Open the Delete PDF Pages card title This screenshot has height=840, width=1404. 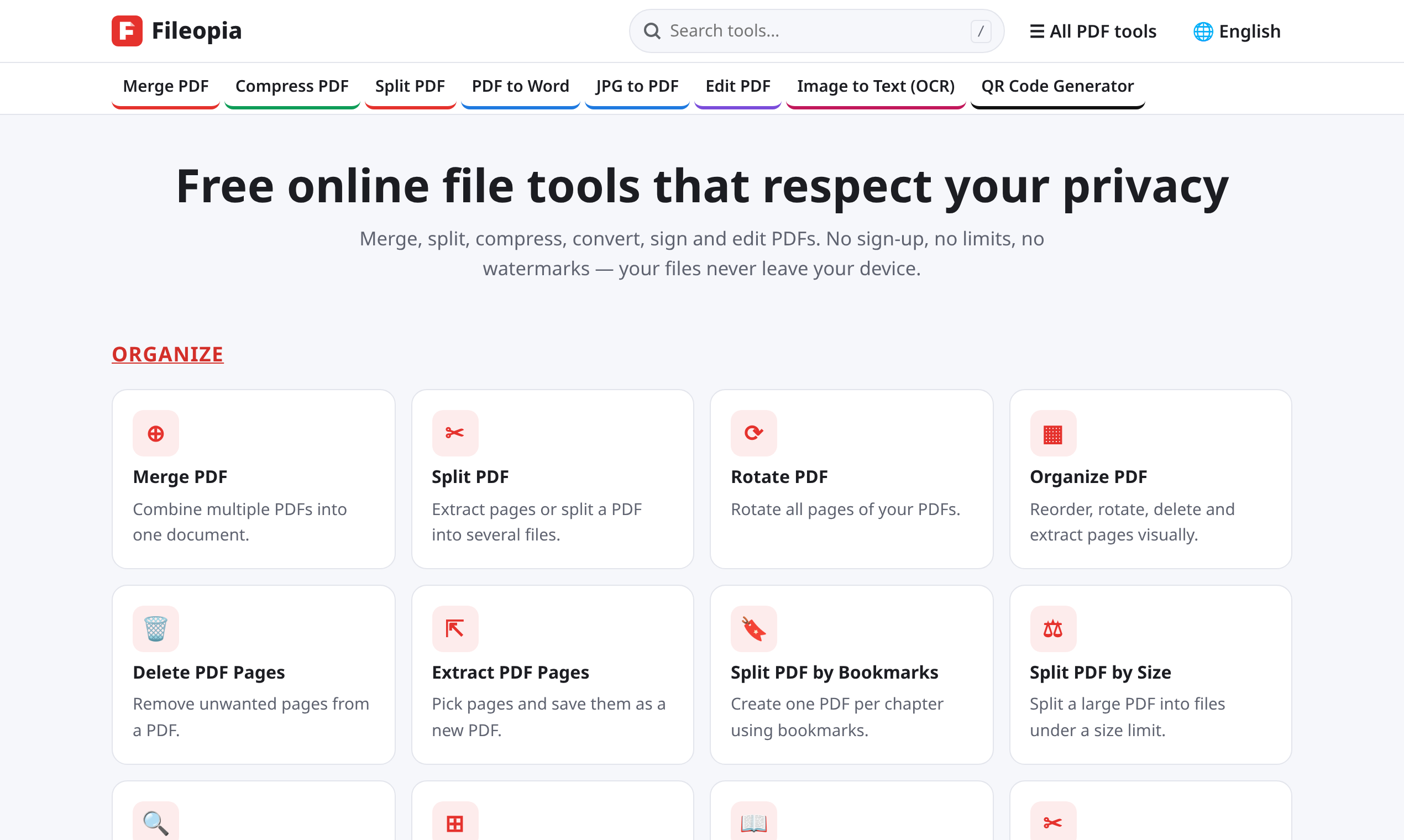(209, 672)
